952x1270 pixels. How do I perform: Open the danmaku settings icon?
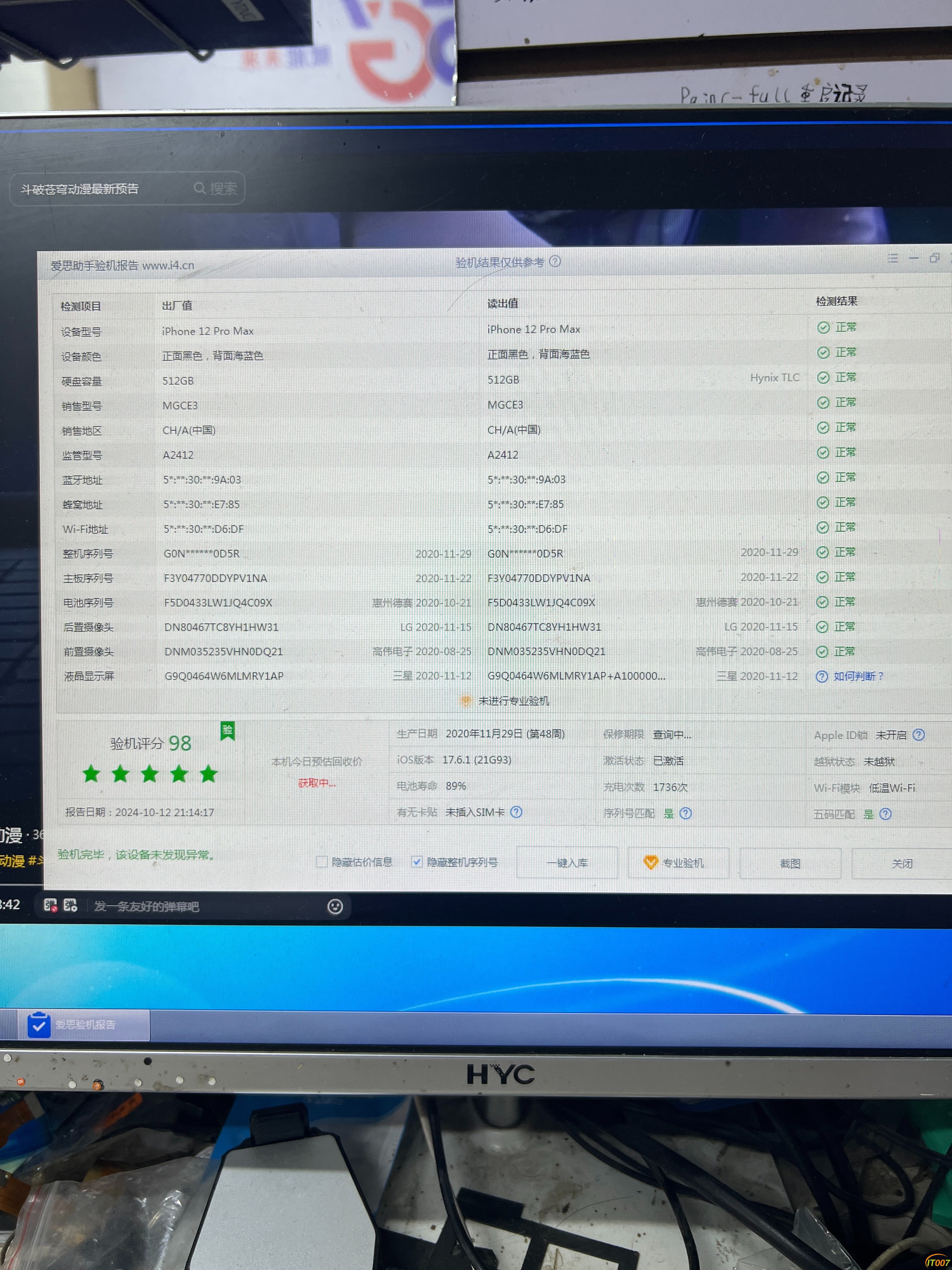click(x=71, y=906)
